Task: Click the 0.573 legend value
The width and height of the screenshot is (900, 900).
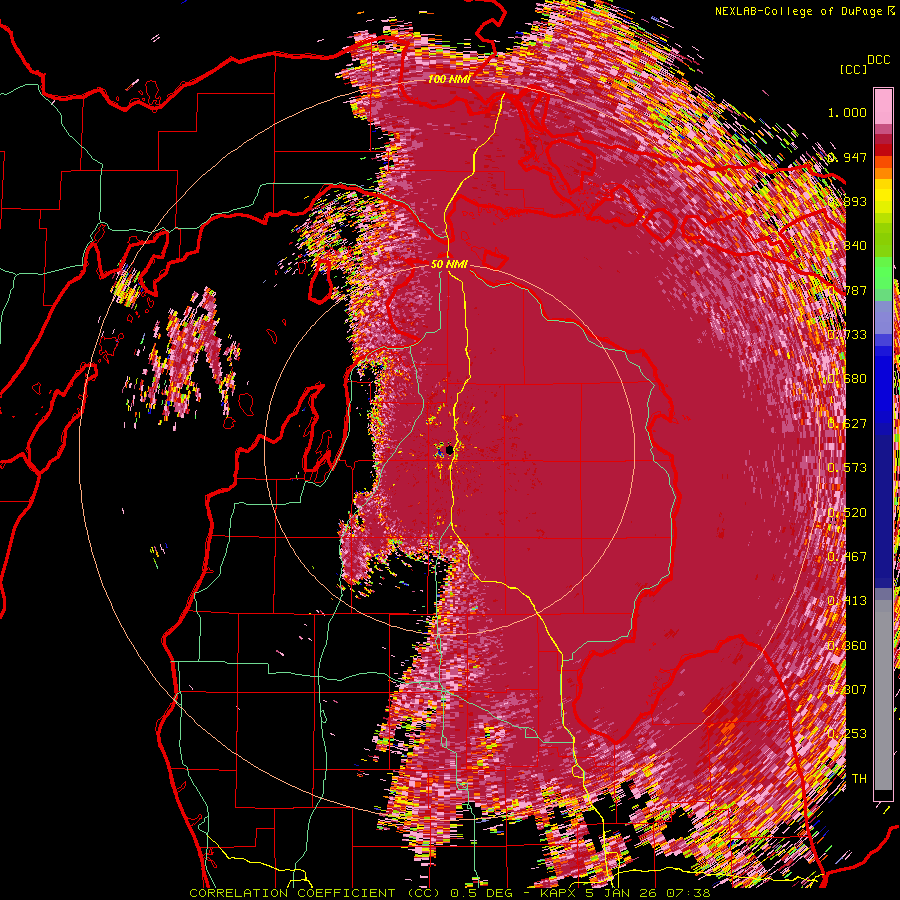Action: (x=847, y=468)
